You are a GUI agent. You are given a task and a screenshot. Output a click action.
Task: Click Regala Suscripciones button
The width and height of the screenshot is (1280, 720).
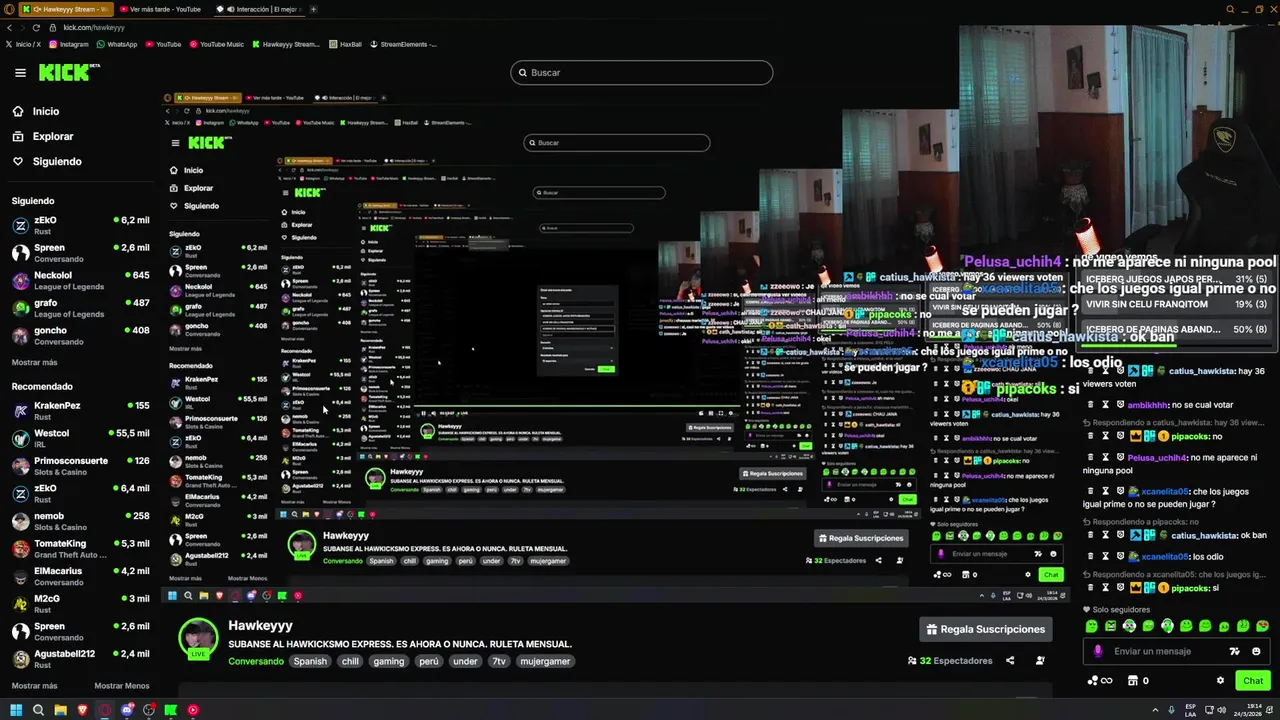click(983, 629)
